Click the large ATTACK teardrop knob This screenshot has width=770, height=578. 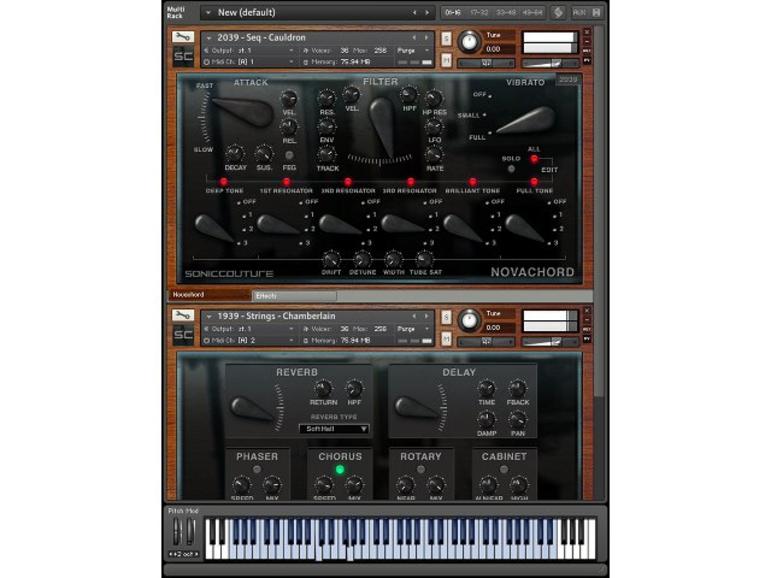pos(246,111)
